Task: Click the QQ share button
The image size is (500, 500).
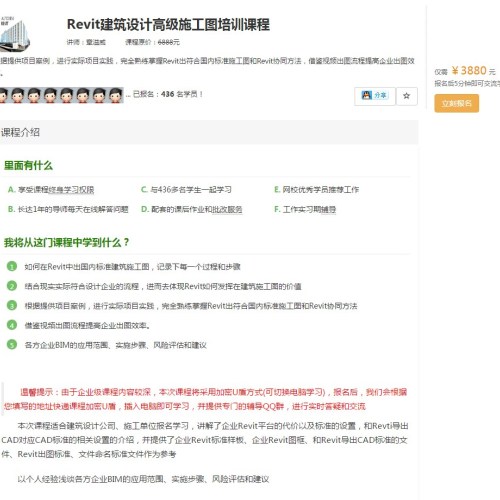Action: [x=375, y=96]
